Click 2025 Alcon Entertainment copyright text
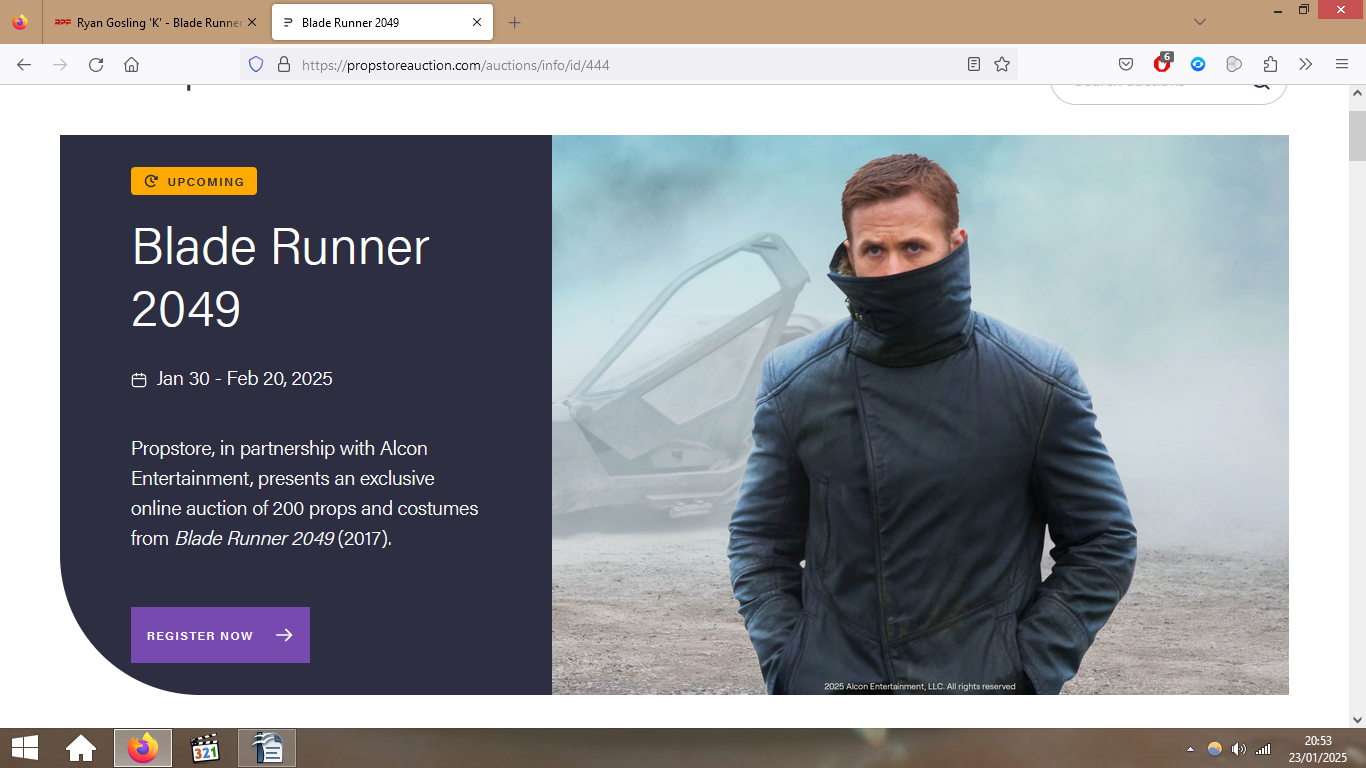The image size is (1366, 768). pyautogui.click(x=920, y=686)
